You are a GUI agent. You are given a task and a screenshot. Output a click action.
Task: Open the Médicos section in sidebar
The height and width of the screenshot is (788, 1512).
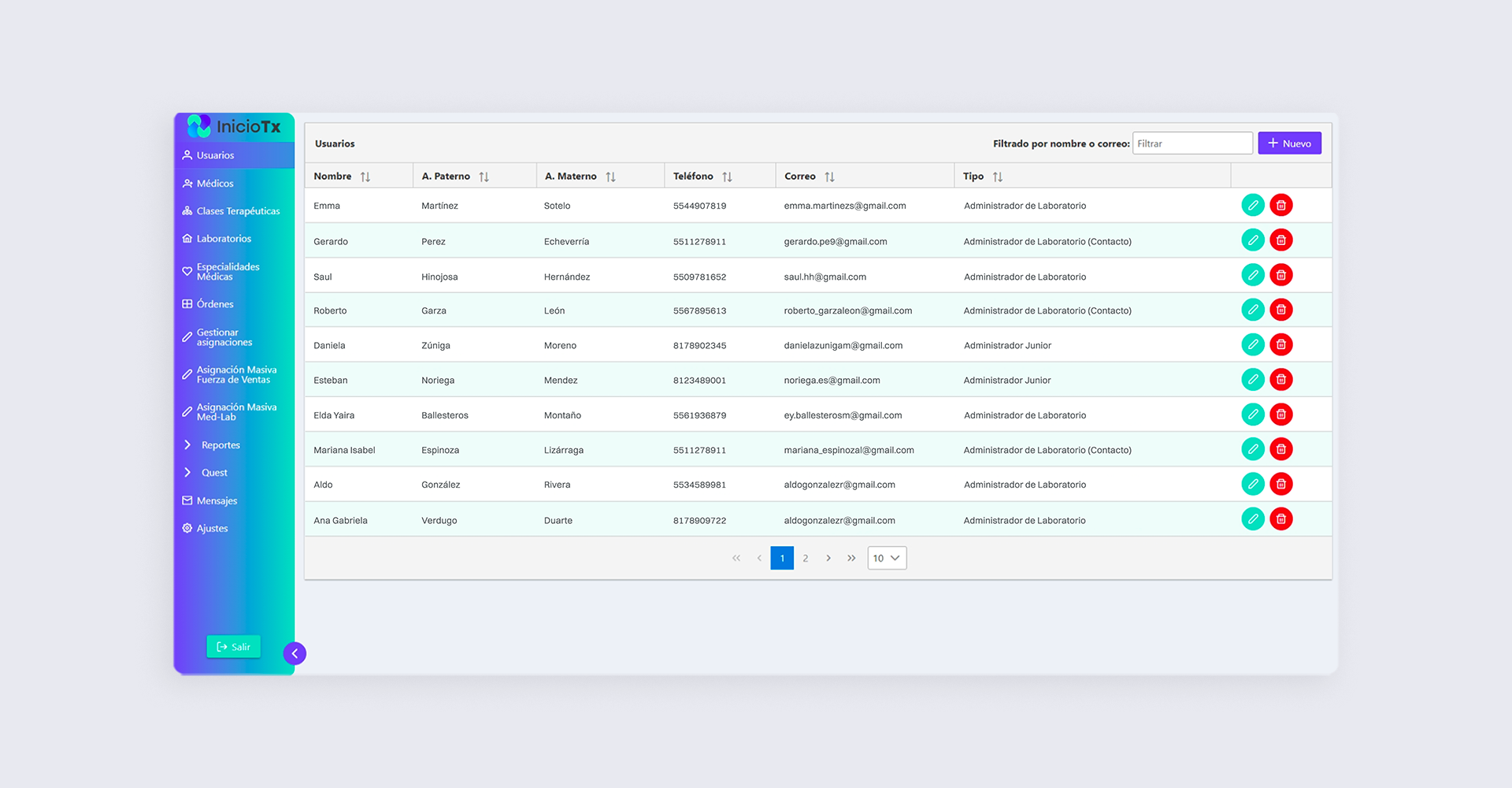pyautogui.click(x=214, y=184)
